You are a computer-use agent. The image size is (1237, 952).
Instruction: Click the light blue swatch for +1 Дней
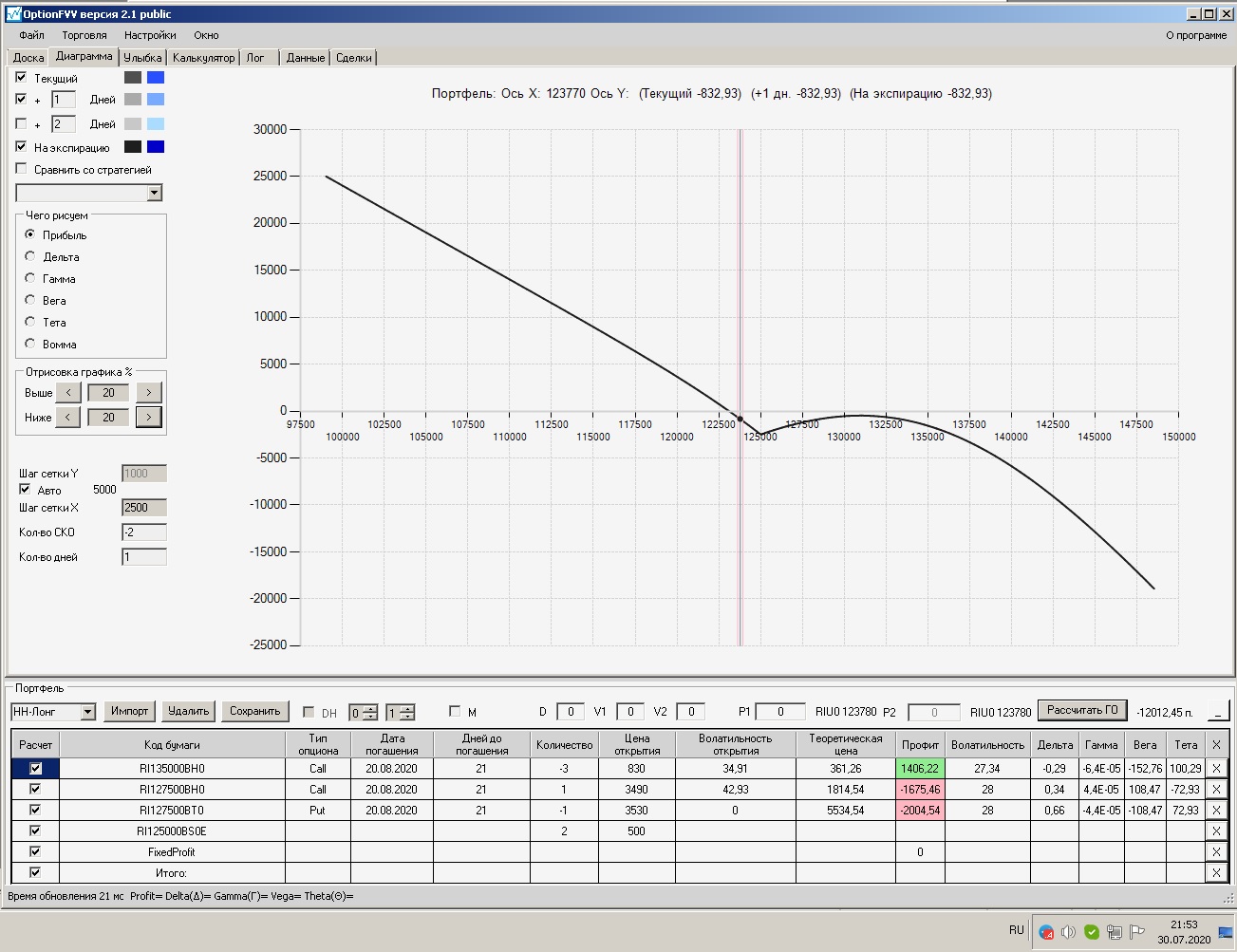156,99
